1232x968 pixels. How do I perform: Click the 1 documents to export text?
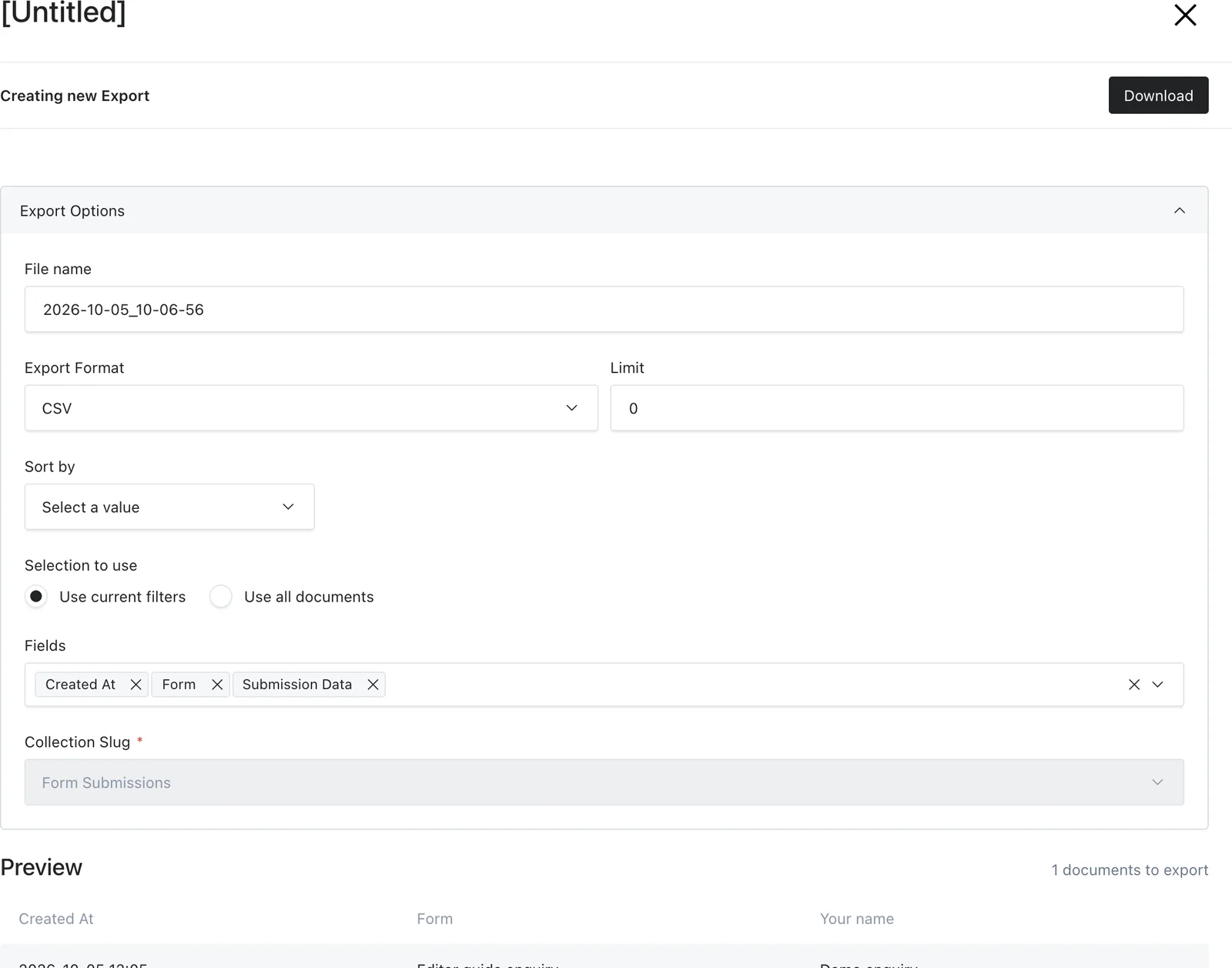1130,870
